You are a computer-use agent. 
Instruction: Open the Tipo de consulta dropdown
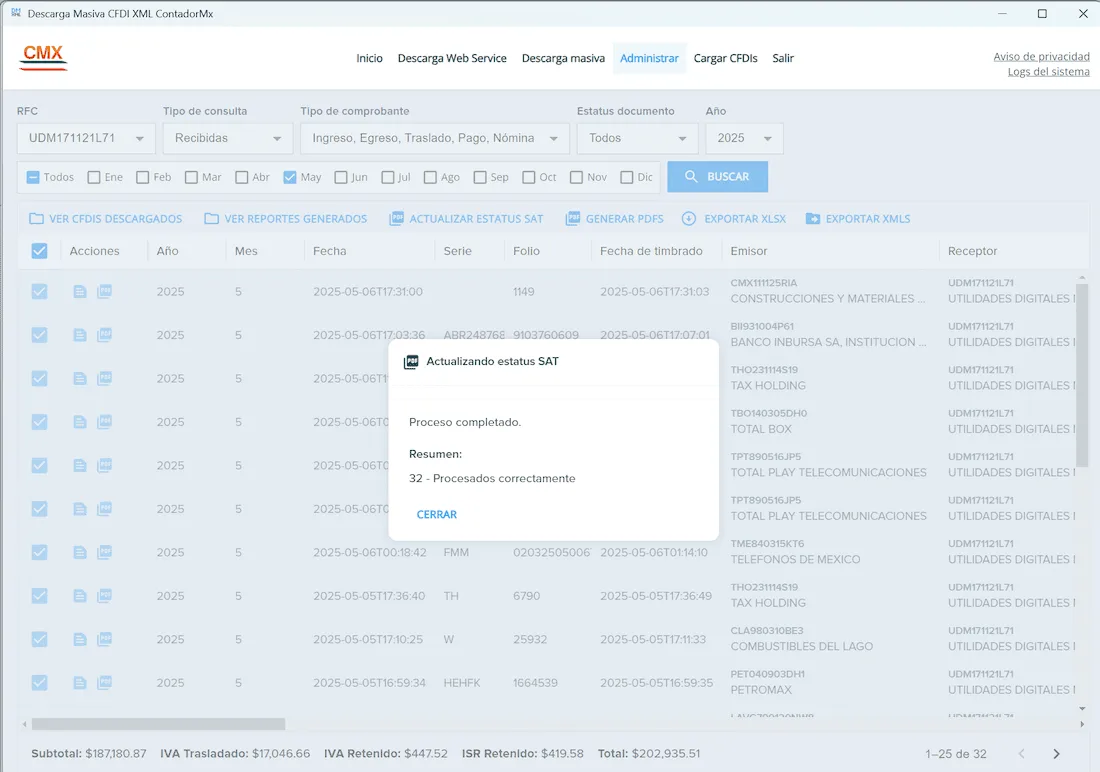pyautogui.click(x=227, y=138)
